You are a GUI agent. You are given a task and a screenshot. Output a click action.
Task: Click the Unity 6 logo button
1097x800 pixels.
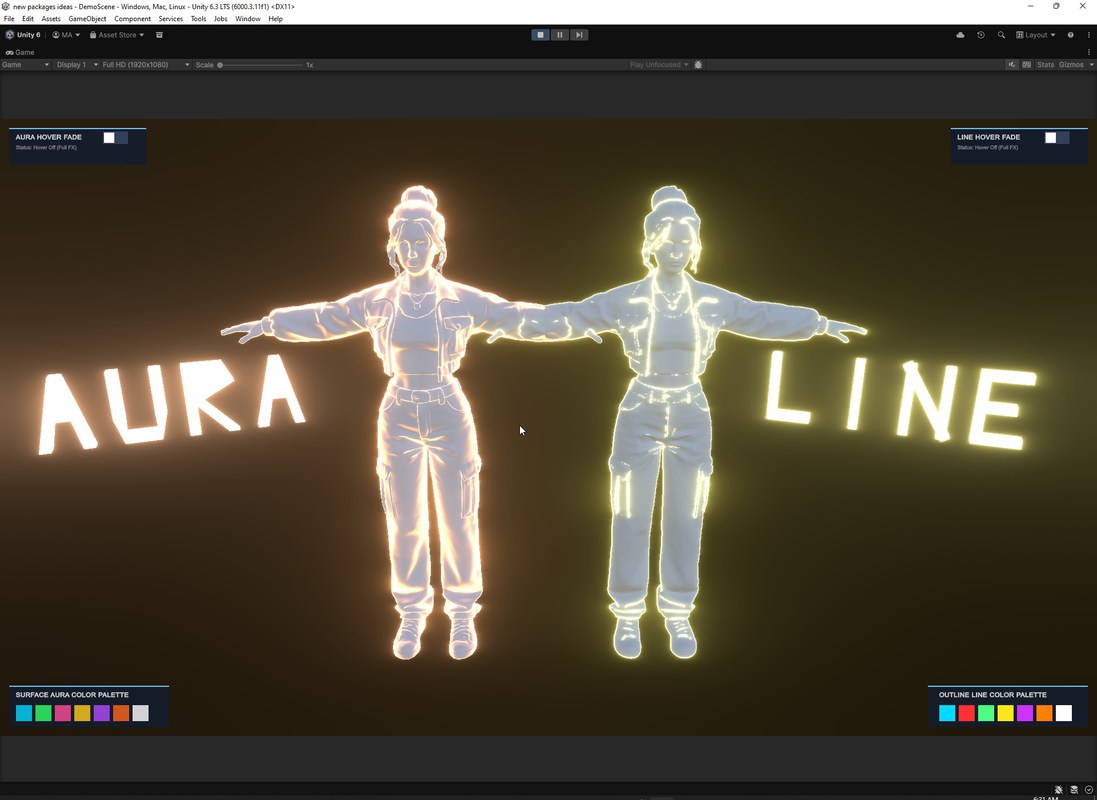(23, 35)
